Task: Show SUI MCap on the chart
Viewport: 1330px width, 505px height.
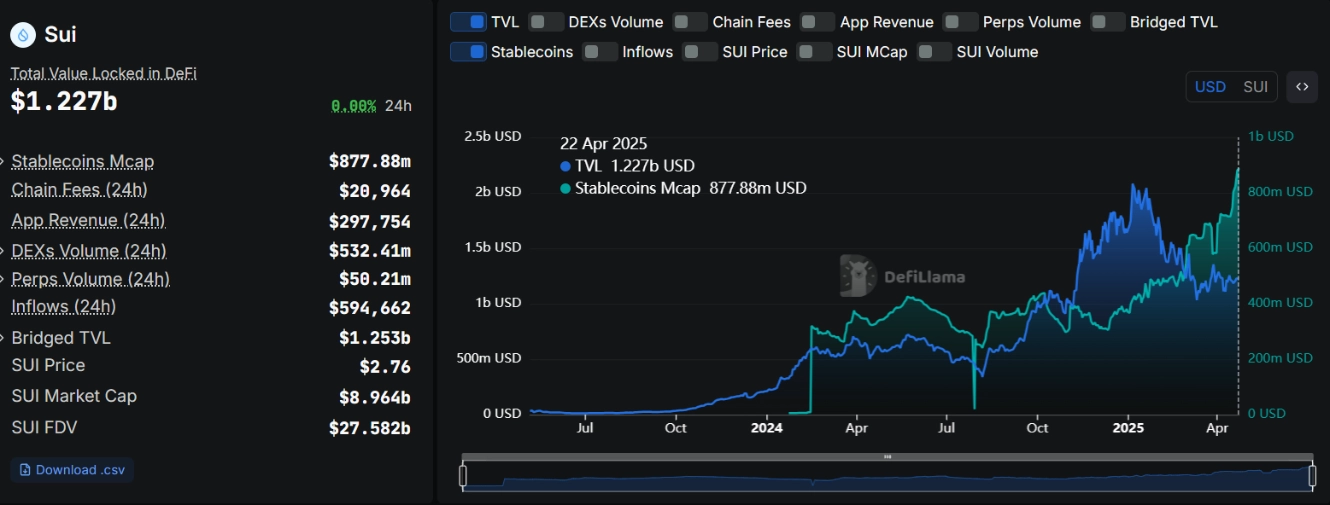Action: [814, 51]
